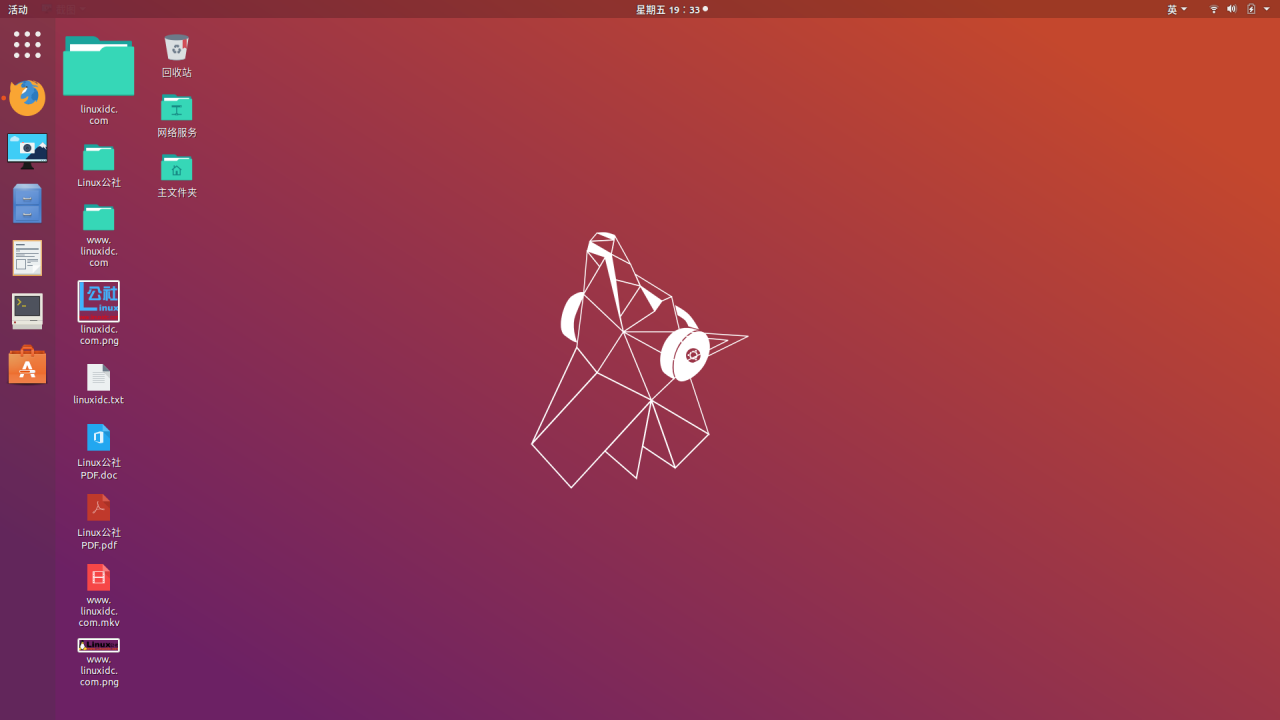Open Ubuntu Software from the dock
The height and width of the screenshot is (720, 1280).
click(27, 365)
